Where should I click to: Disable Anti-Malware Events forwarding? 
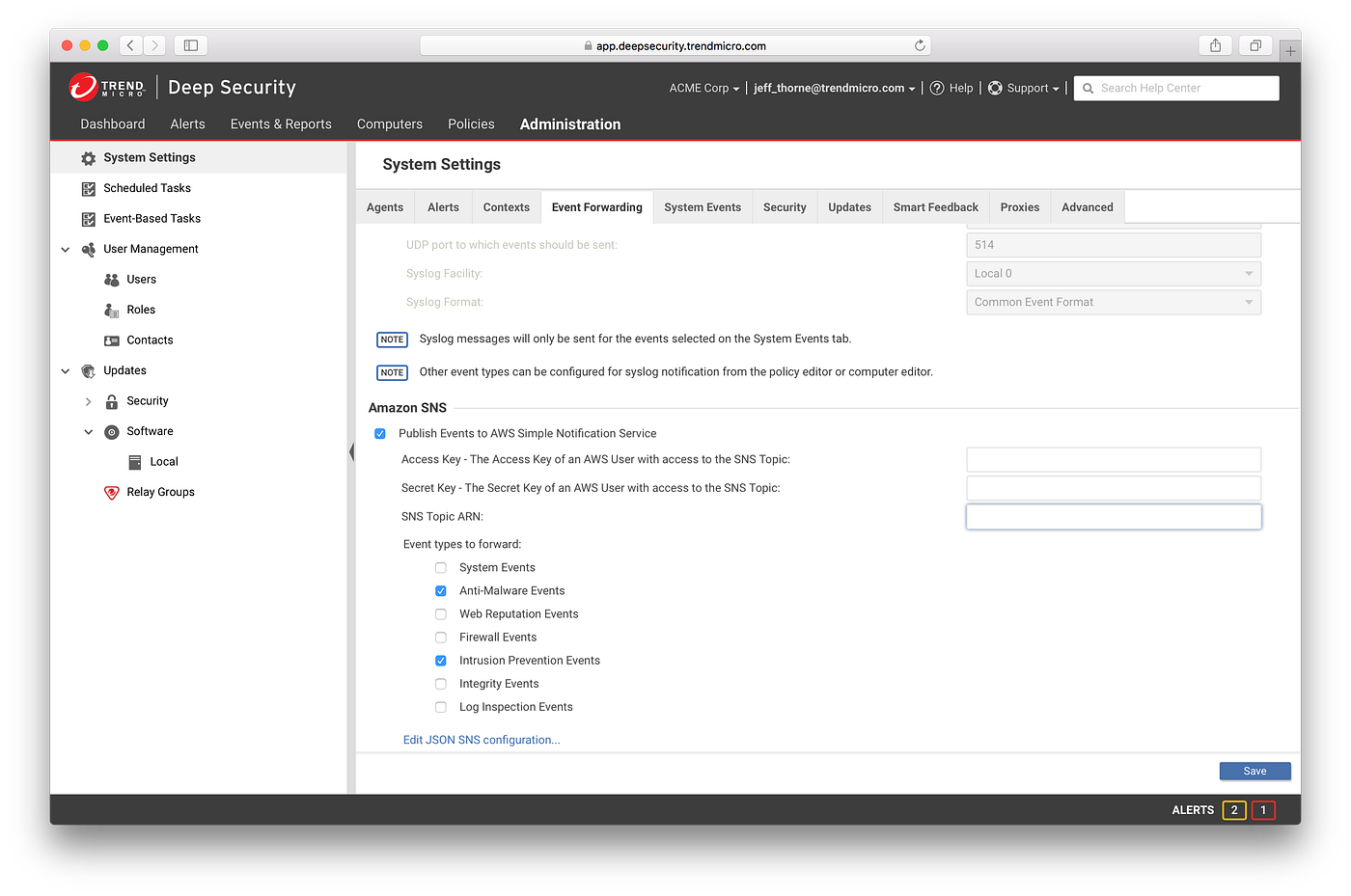441,590
